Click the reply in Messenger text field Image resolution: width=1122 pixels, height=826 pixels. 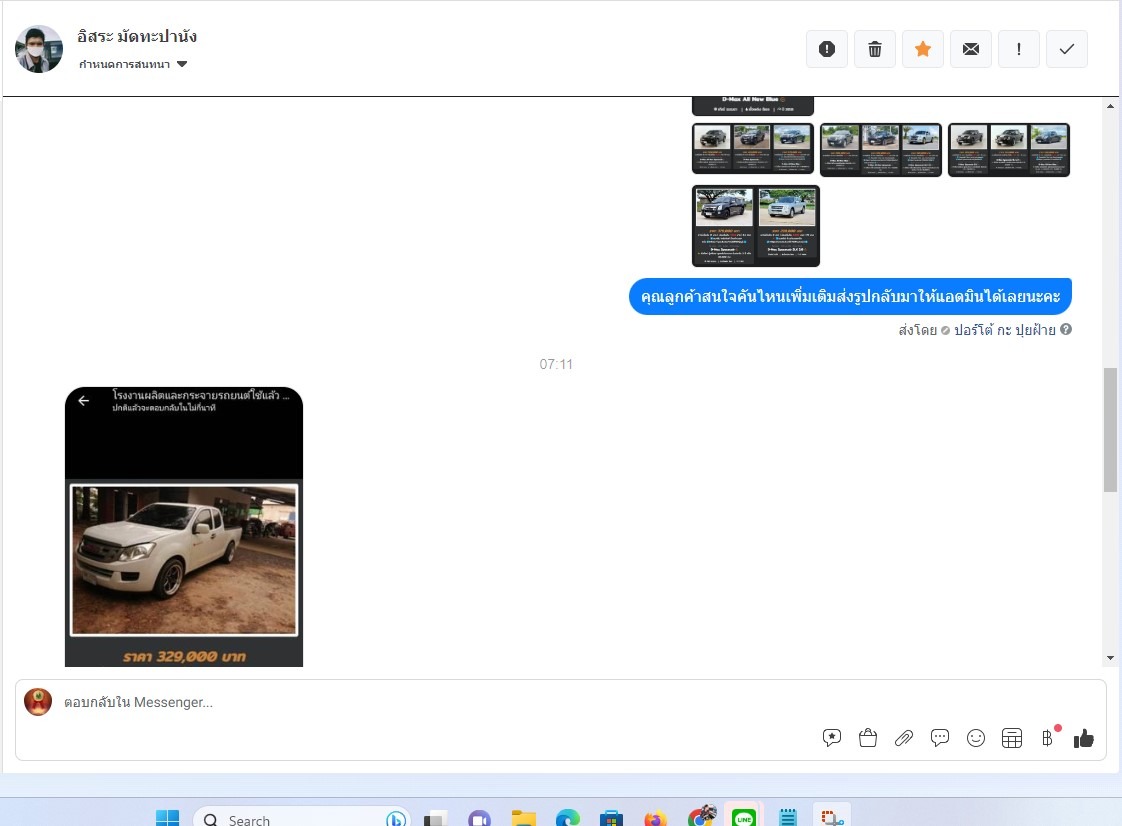coord(400,703)
